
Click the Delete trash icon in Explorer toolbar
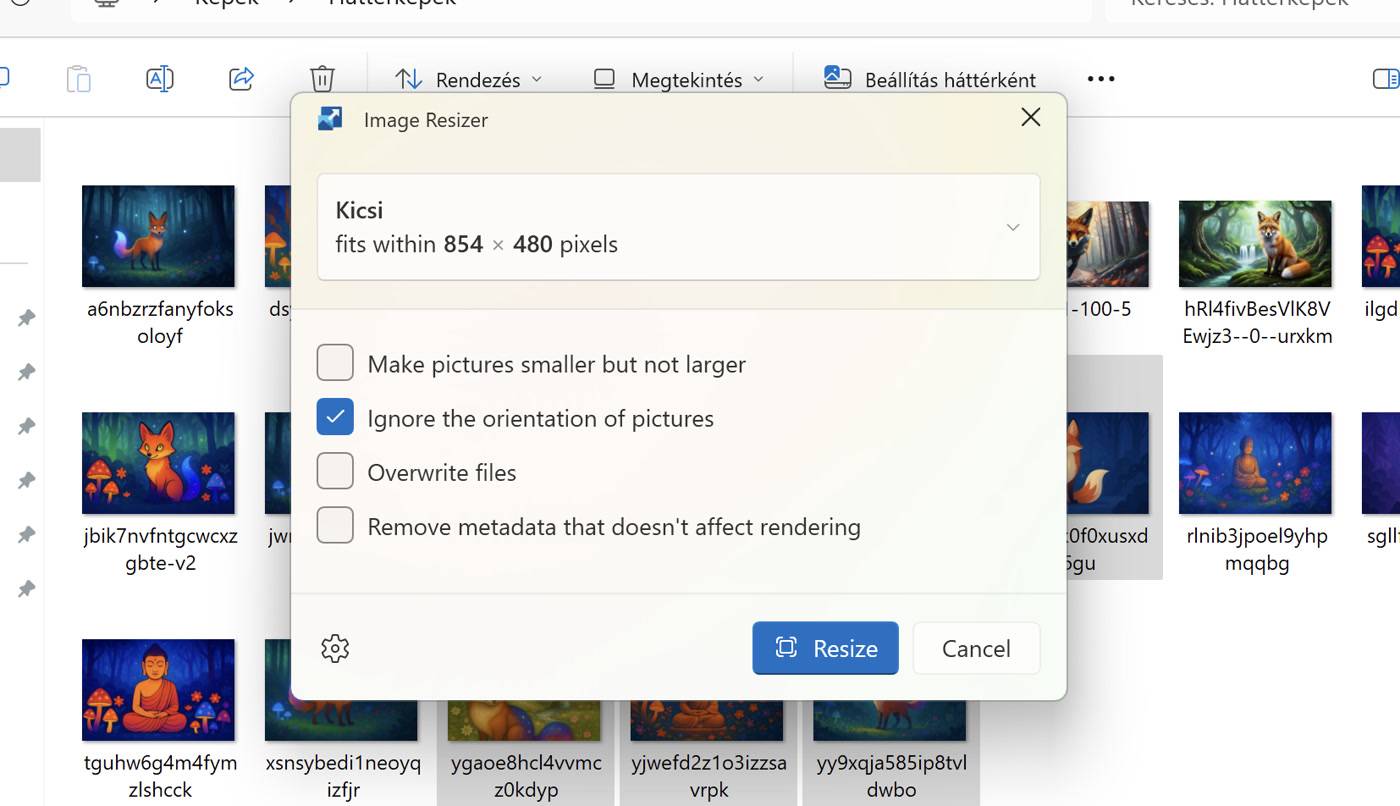322,79
